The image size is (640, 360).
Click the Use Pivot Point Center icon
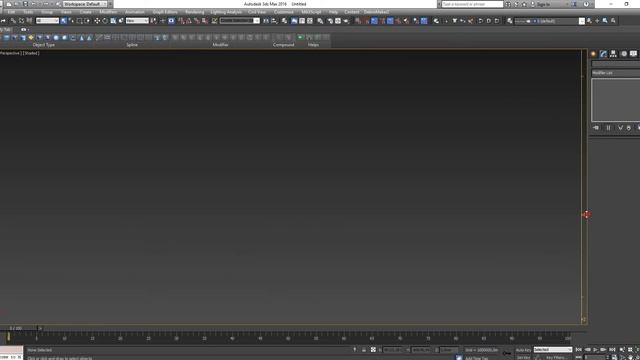pyautogui.click(x=153, y=20)
